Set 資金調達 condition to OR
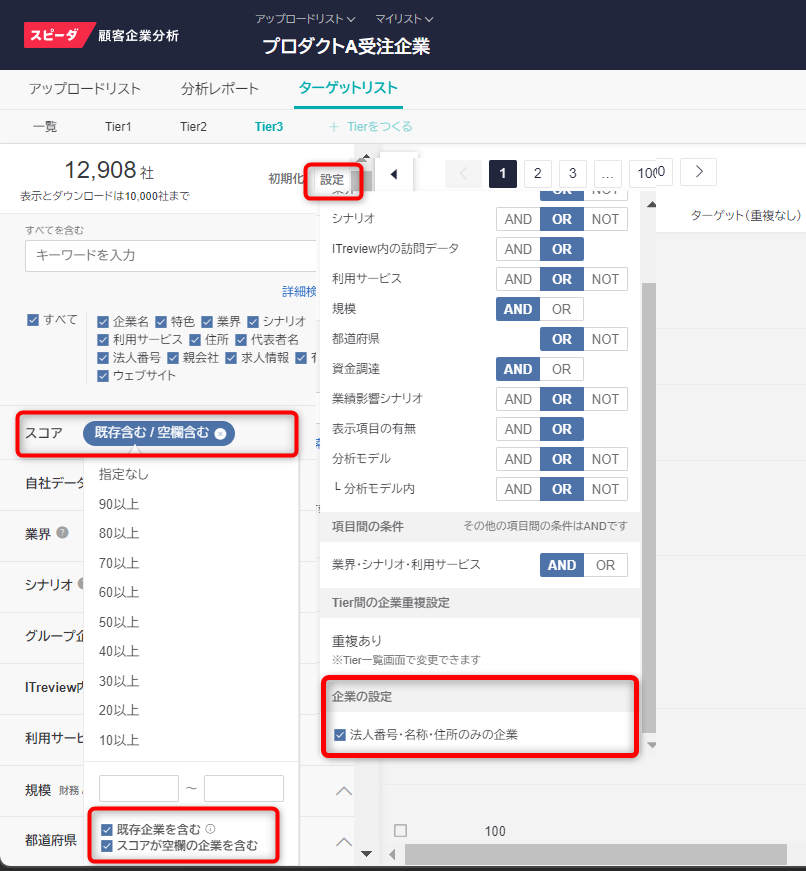The image size is (806, 871). tap(561, 369)
